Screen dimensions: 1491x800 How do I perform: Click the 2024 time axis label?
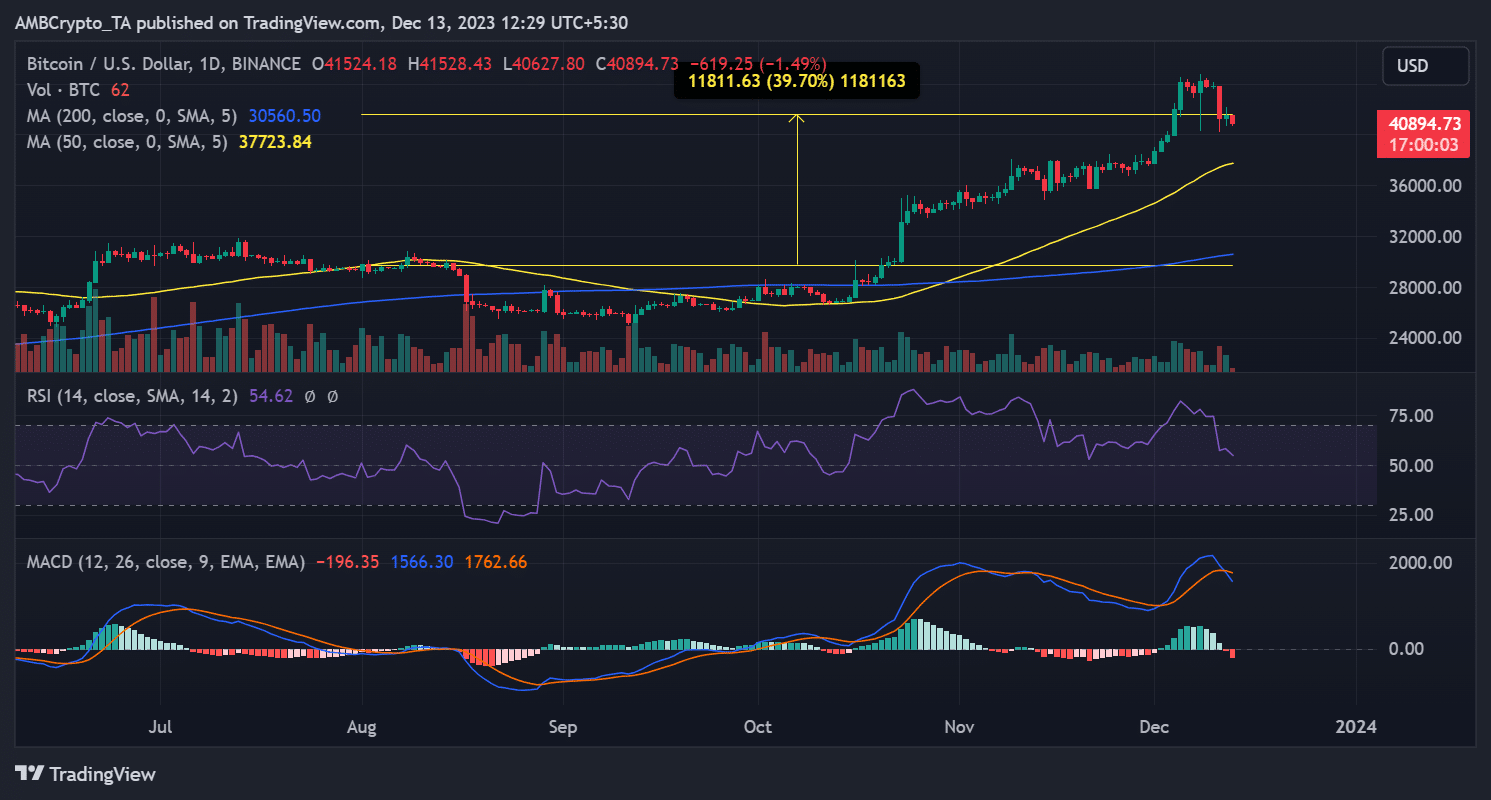(1356, 727)
